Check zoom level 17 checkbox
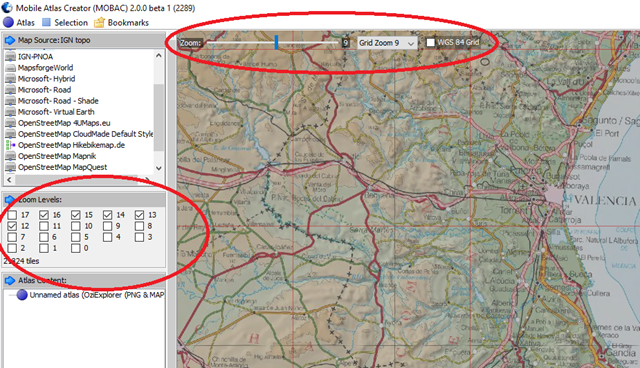This screenshot has height=368, width=640. click(x=12, y=215)
